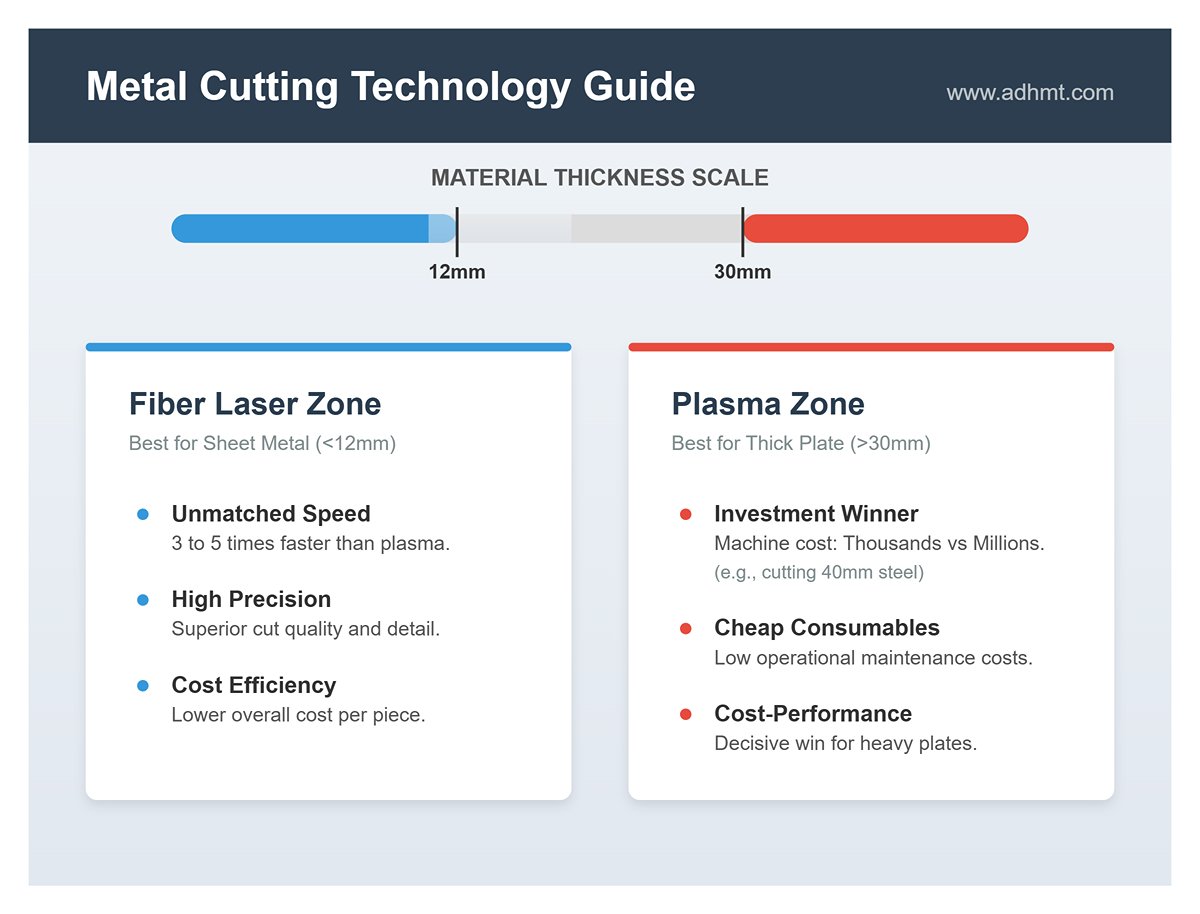Click the red section of the thickness scale
This screenshot has width=1200, height=914.
point(885,228)
